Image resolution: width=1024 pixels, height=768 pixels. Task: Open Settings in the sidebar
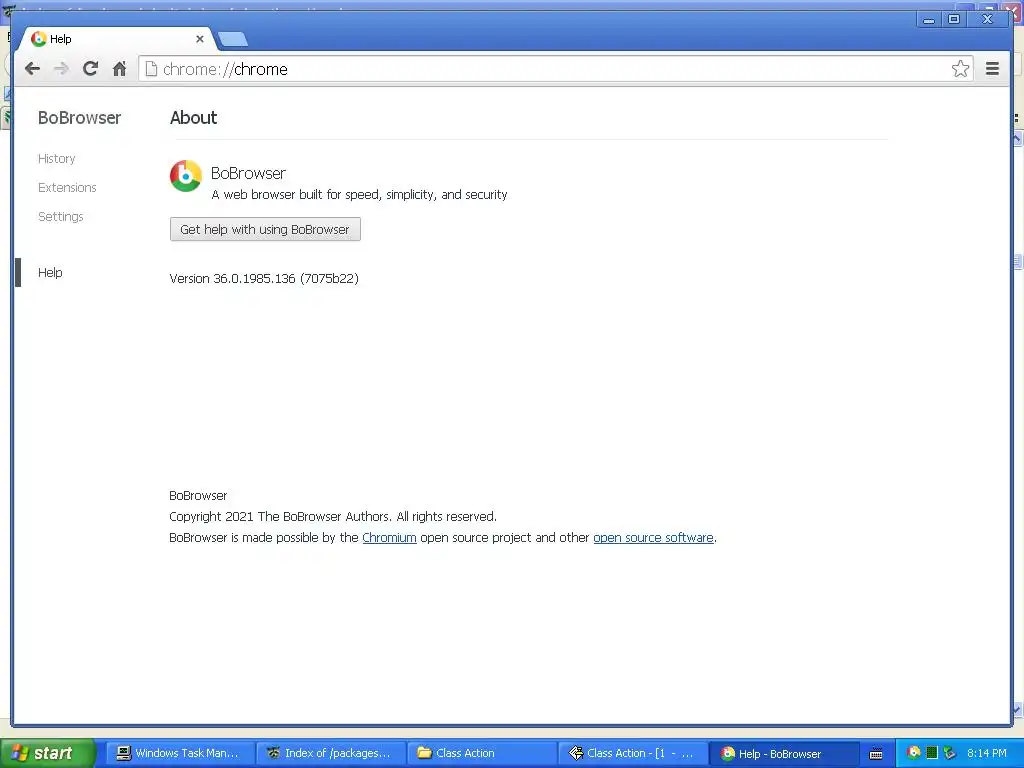[61, 216]
